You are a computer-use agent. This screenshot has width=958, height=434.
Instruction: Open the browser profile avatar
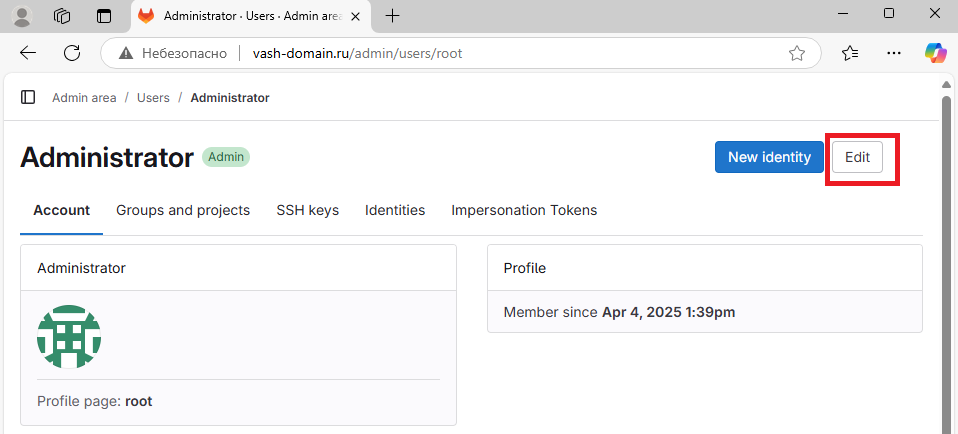click(22, 16)
